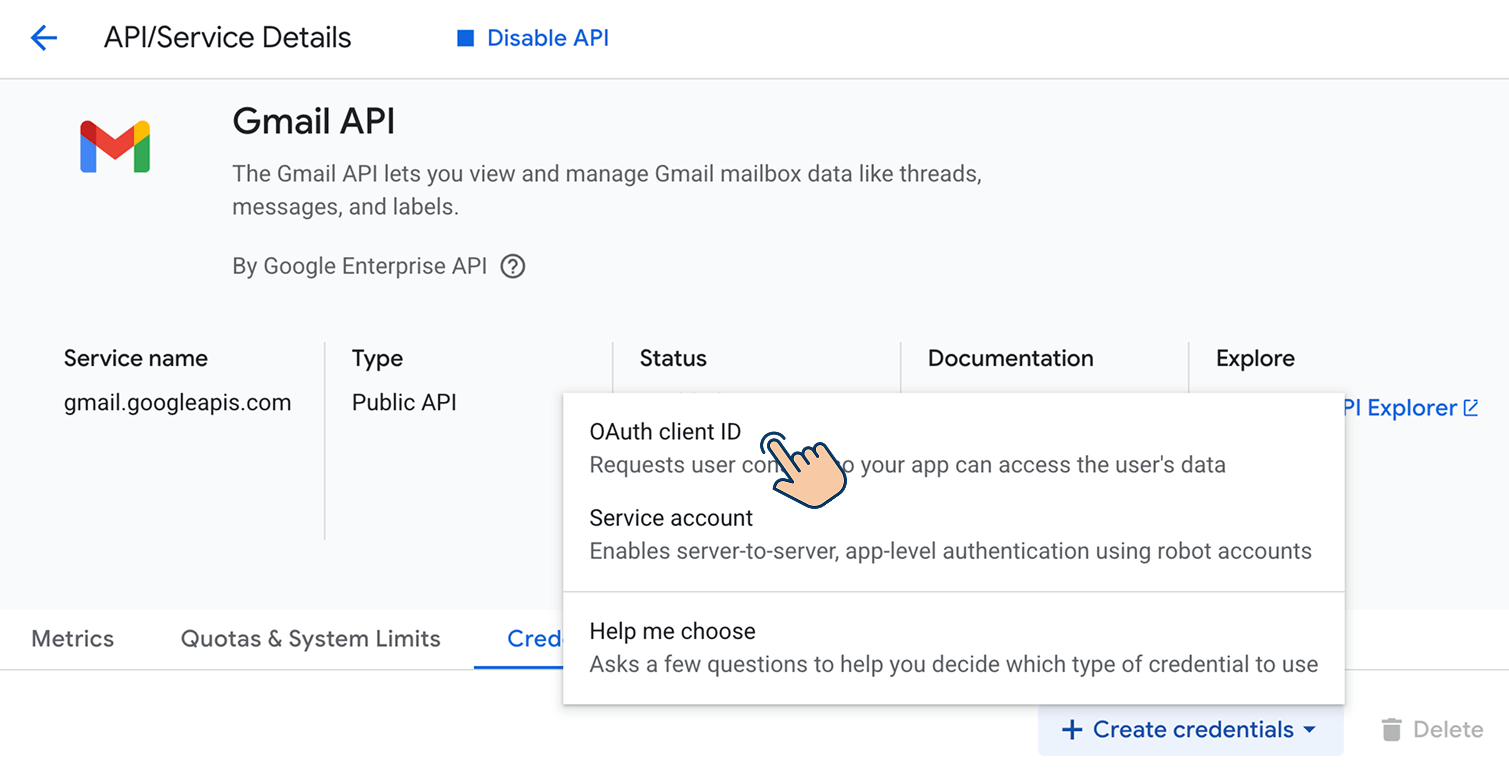The width and height of the screenshot is (1509, 770).
Task: Click the Service account description about robot accounts
Action: click(951, 552)
